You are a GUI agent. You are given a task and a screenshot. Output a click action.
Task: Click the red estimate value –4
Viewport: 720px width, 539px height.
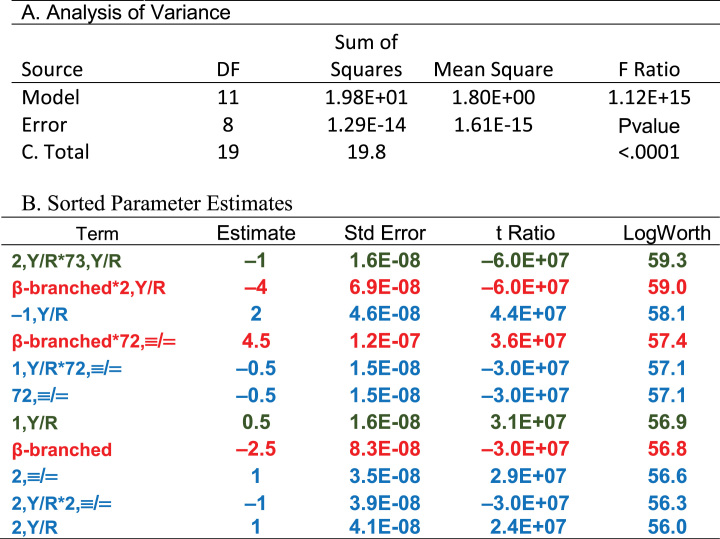tap(256, 288)
